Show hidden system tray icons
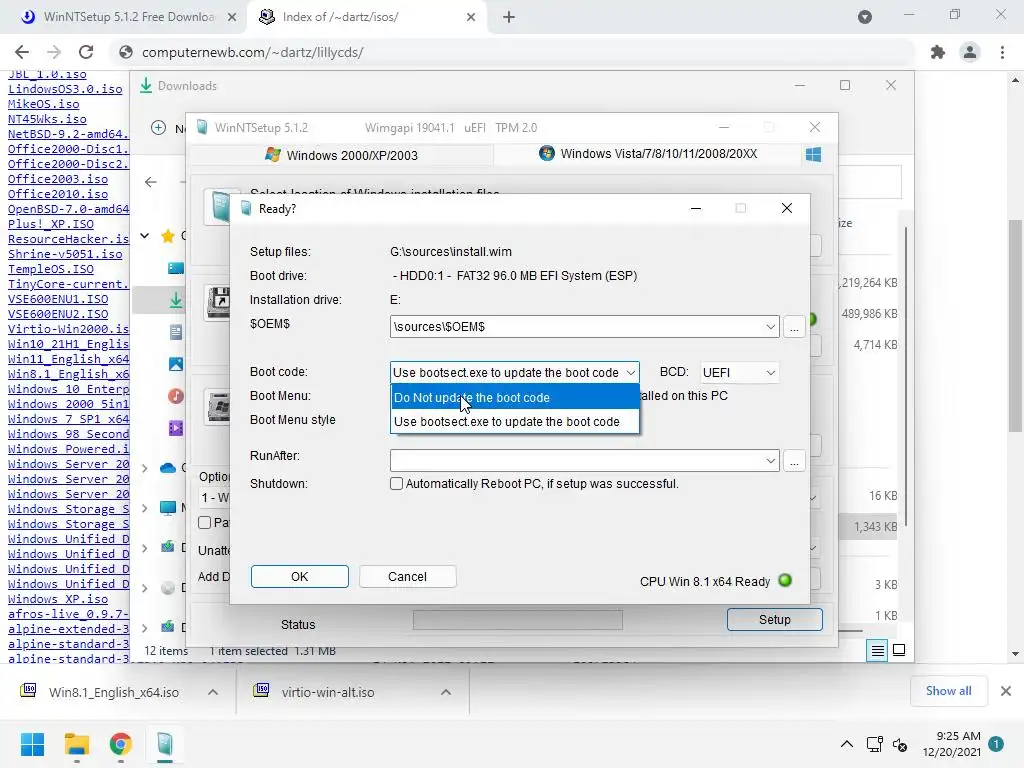Screen dimensions: 1024x768 (x=846, y=744)
